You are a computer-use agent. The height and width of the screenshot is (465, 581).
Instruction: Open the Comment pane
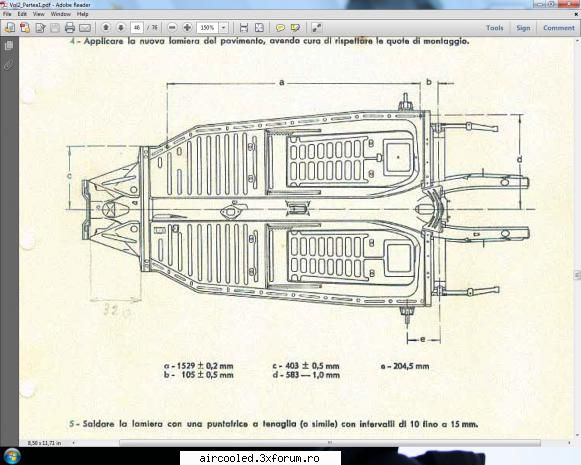pos(559,28)
